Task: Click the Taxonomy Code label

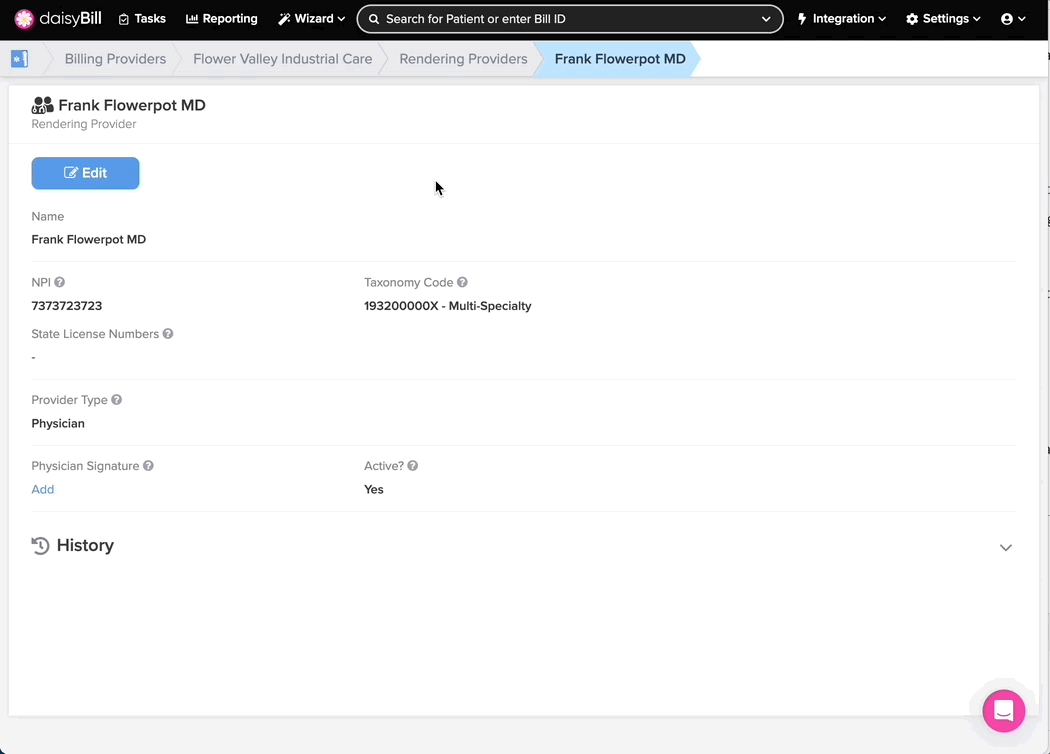Action: tap(408, 283)
